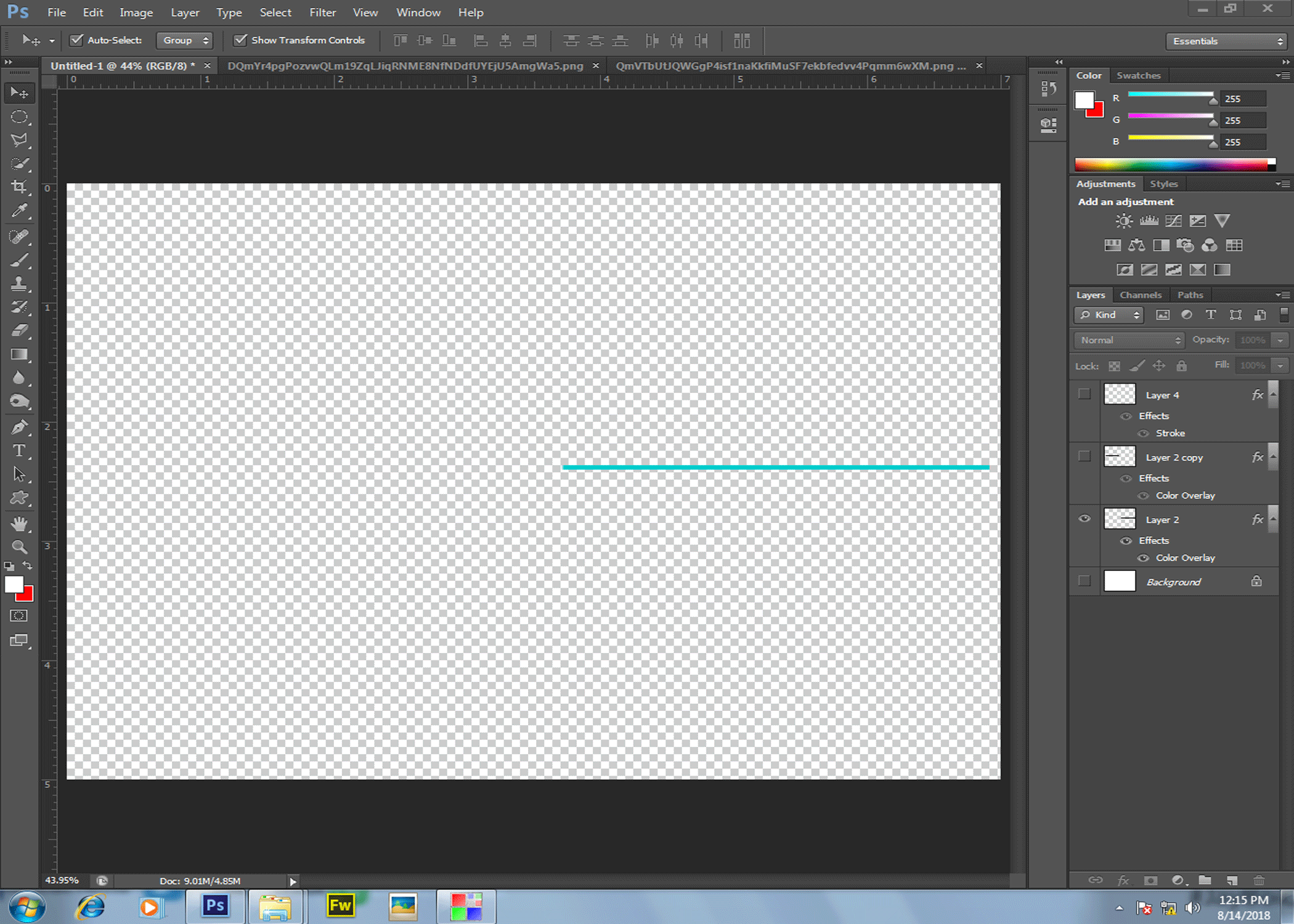Image resolution: width=1294 pixels, height=924 pixels.
Task: Toggle Layer 2 Effects visibility
Action: click(x=1126, y=540)
